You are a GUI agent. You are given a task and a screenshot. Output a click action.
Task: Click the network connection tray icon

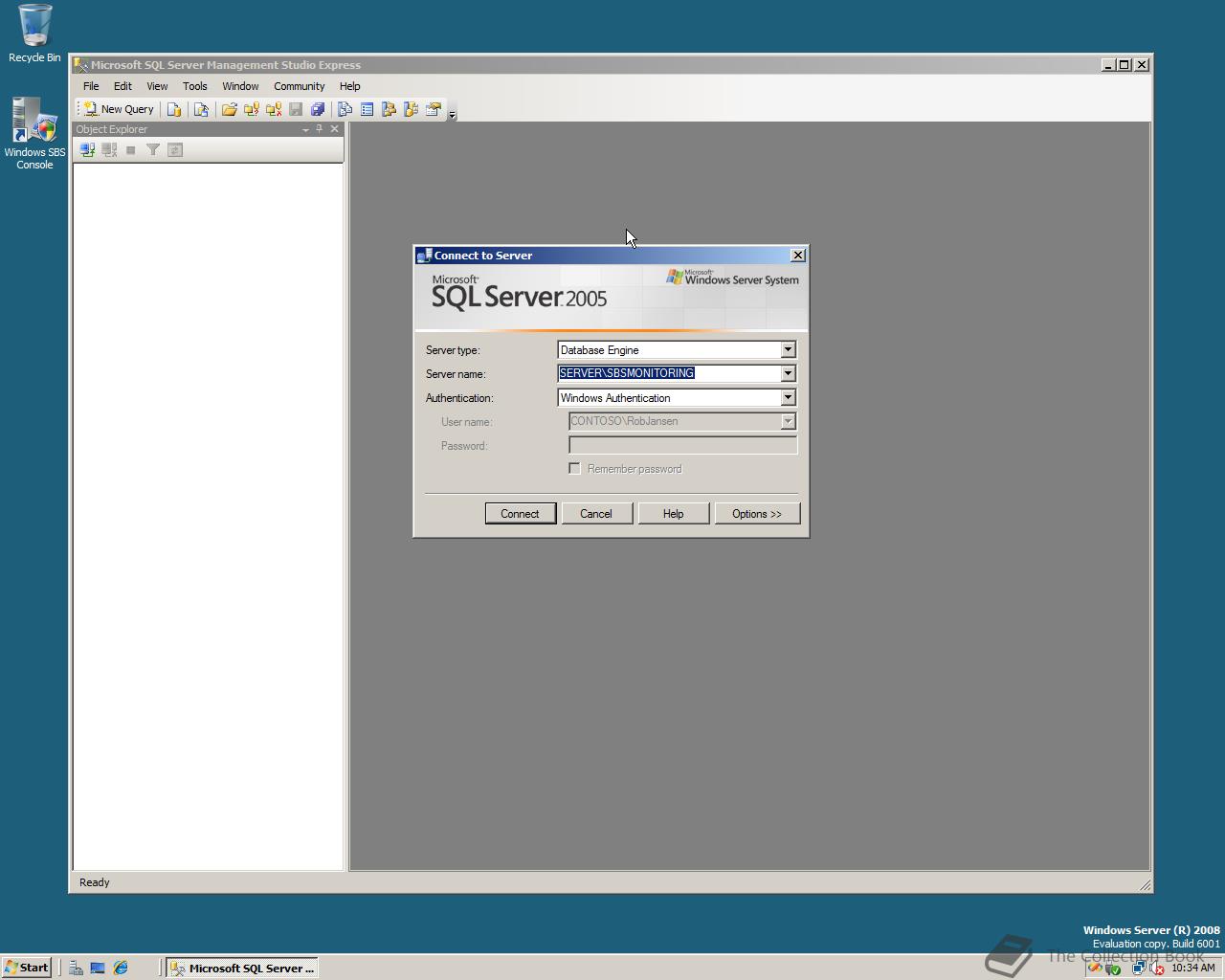click(x=1139, y=968)
